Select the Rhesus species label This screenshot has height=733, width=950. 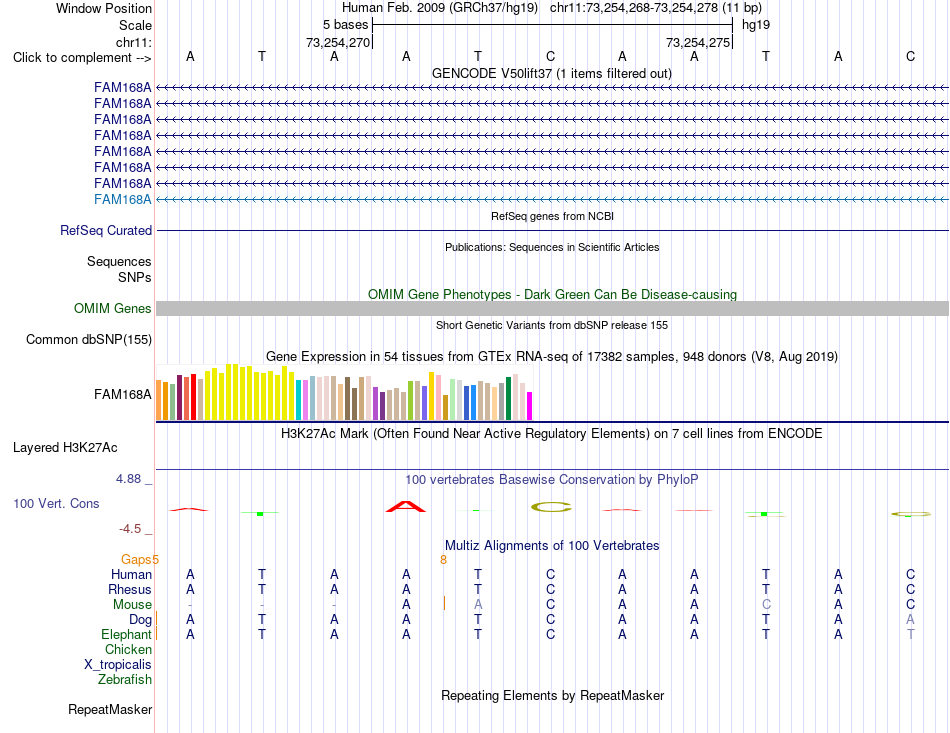coord(130,589)
